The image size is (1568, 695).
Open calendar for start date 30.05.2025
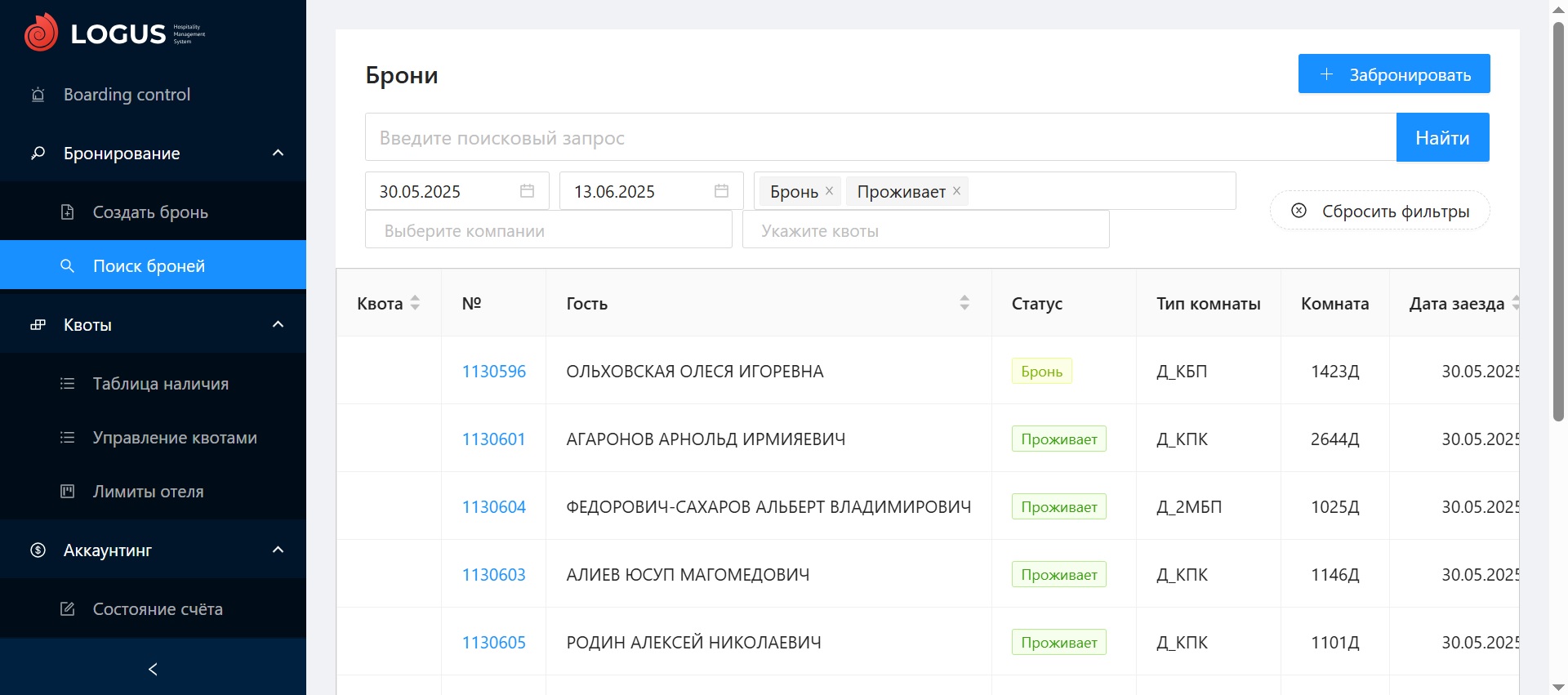coord(527,191)
